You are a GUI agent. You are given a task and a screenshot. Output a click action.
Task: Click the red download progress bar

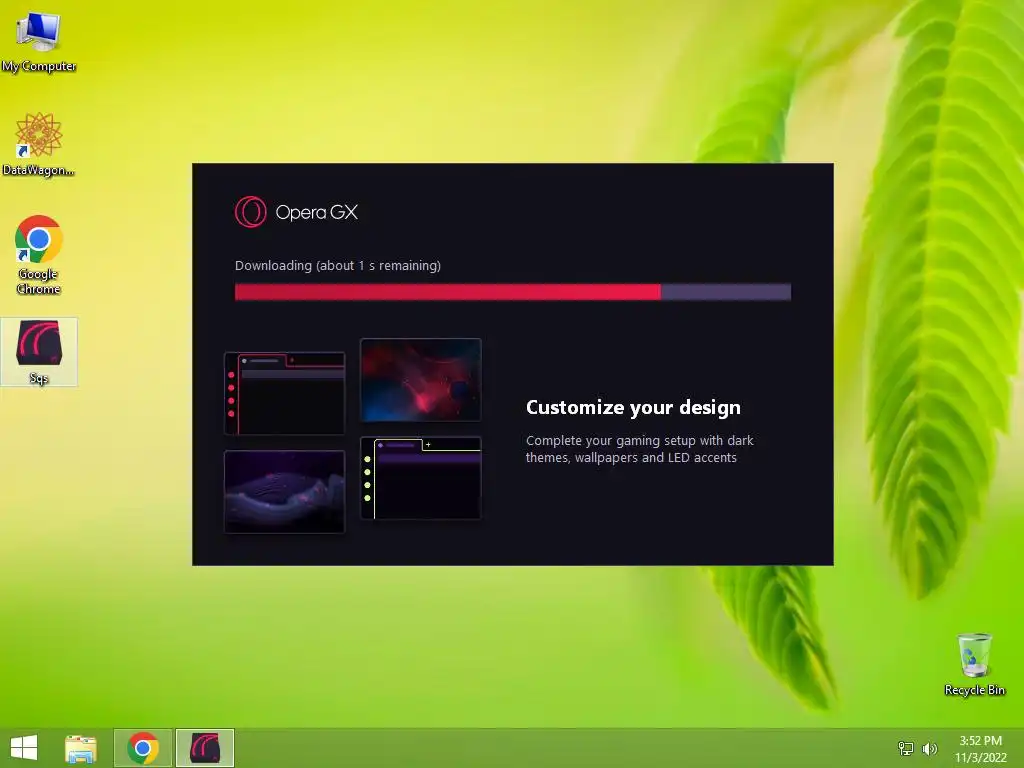513,292
